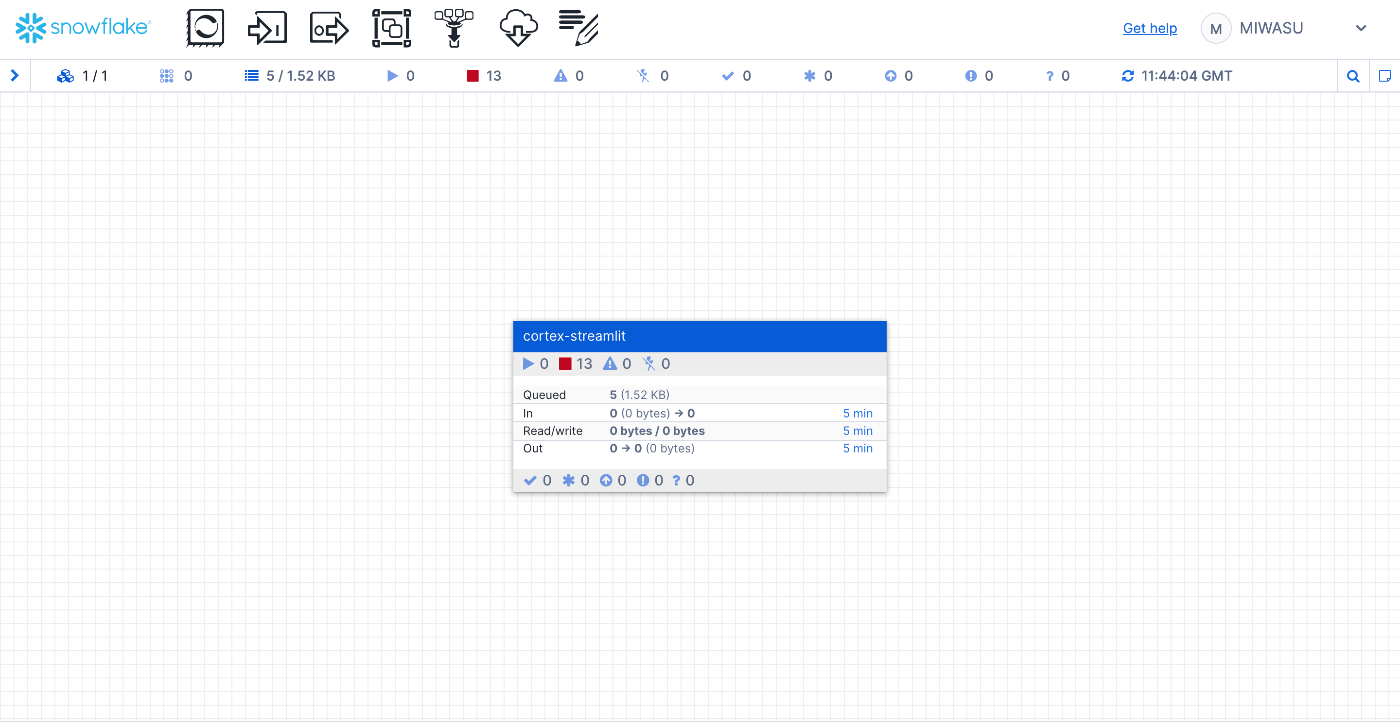Image resolution: width=1400 pixels, height=727 pixels.
Task: Click the question mark at cortex-streamlit footer
Action: (x=677, y=481)
